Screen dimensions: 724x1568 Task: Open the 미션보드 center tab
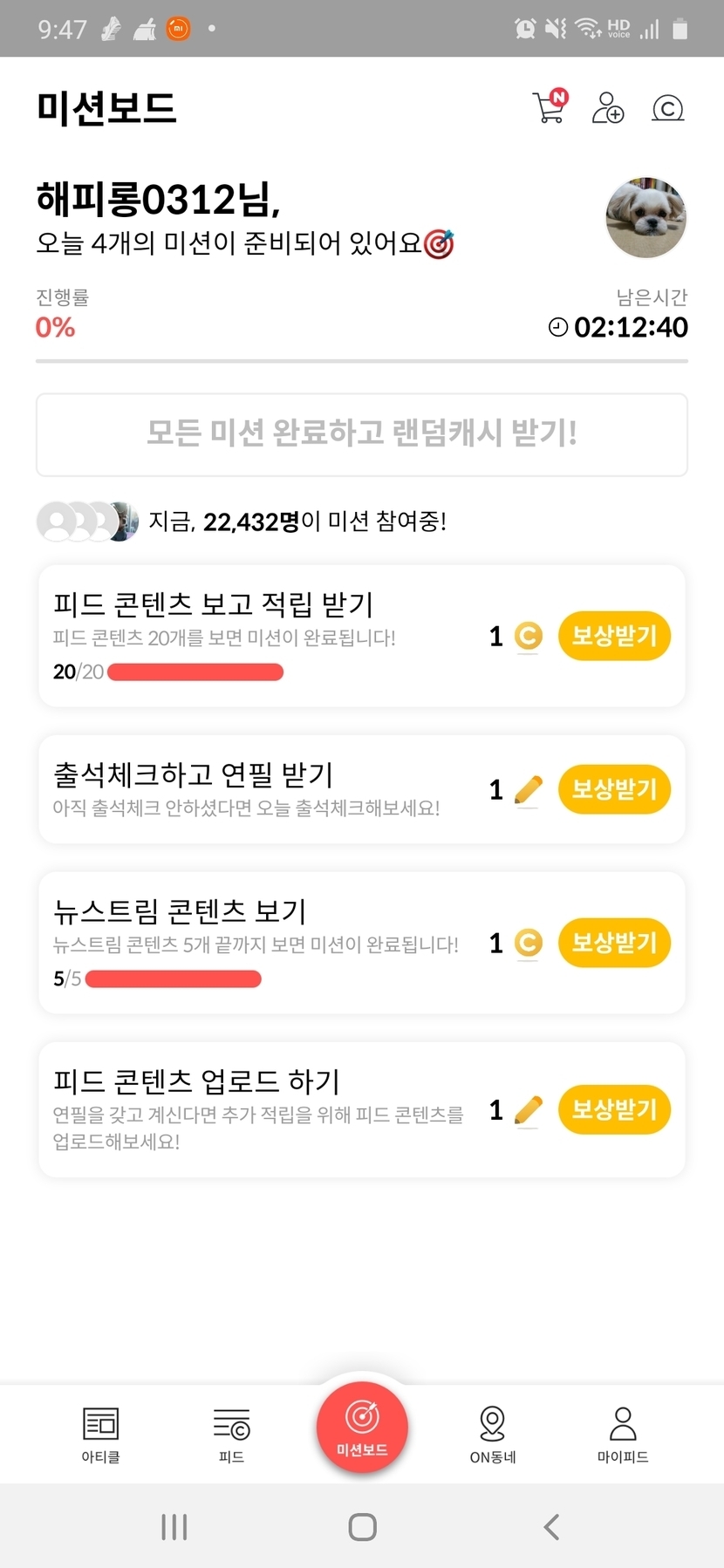pyautogui.click(x=362, y=1428)
